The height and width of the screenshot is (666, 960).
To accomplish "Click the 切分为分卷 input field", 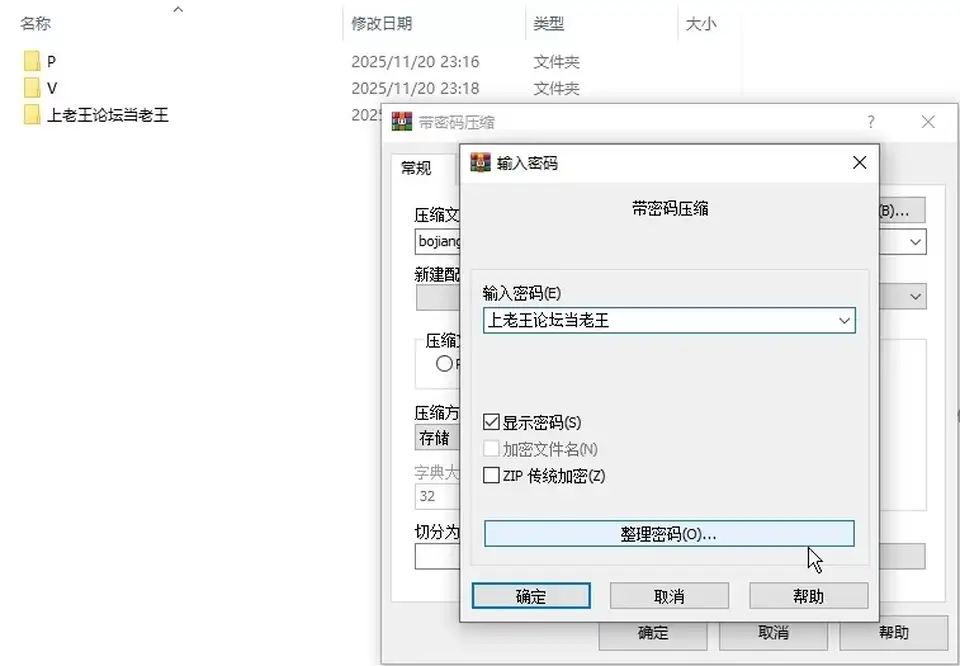I will [437, 556].
